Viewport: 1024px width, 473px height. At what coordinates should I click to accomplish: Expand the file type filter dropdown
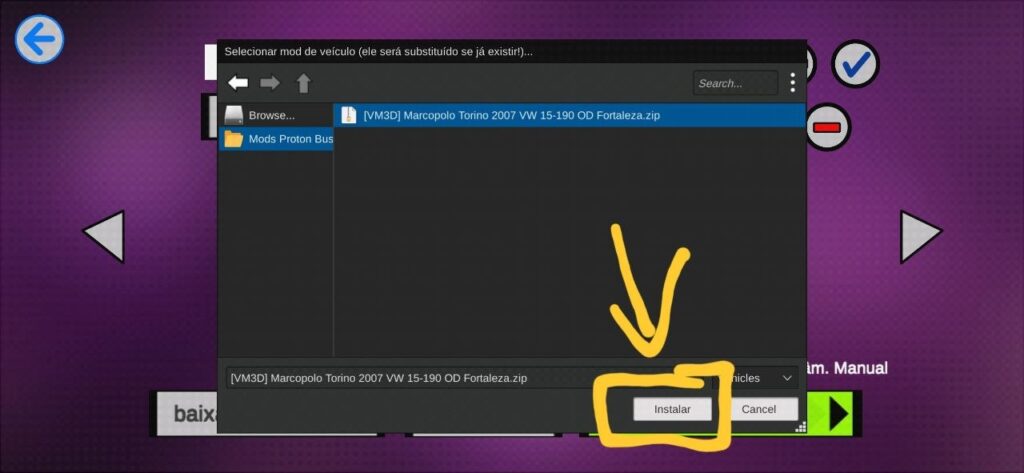click(x=786, y=378)
